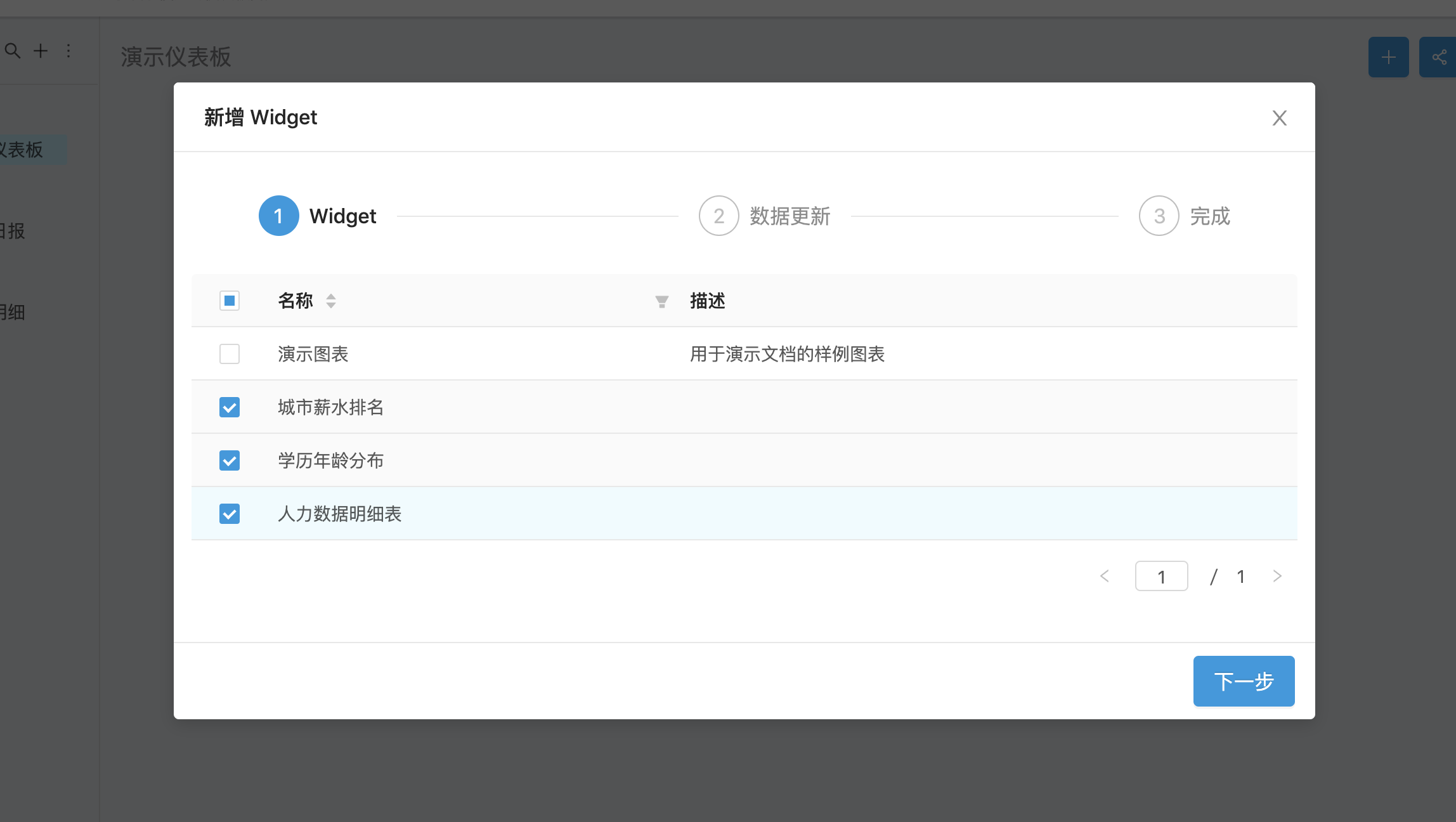Go to next page arrow

tap(1277, 576)
